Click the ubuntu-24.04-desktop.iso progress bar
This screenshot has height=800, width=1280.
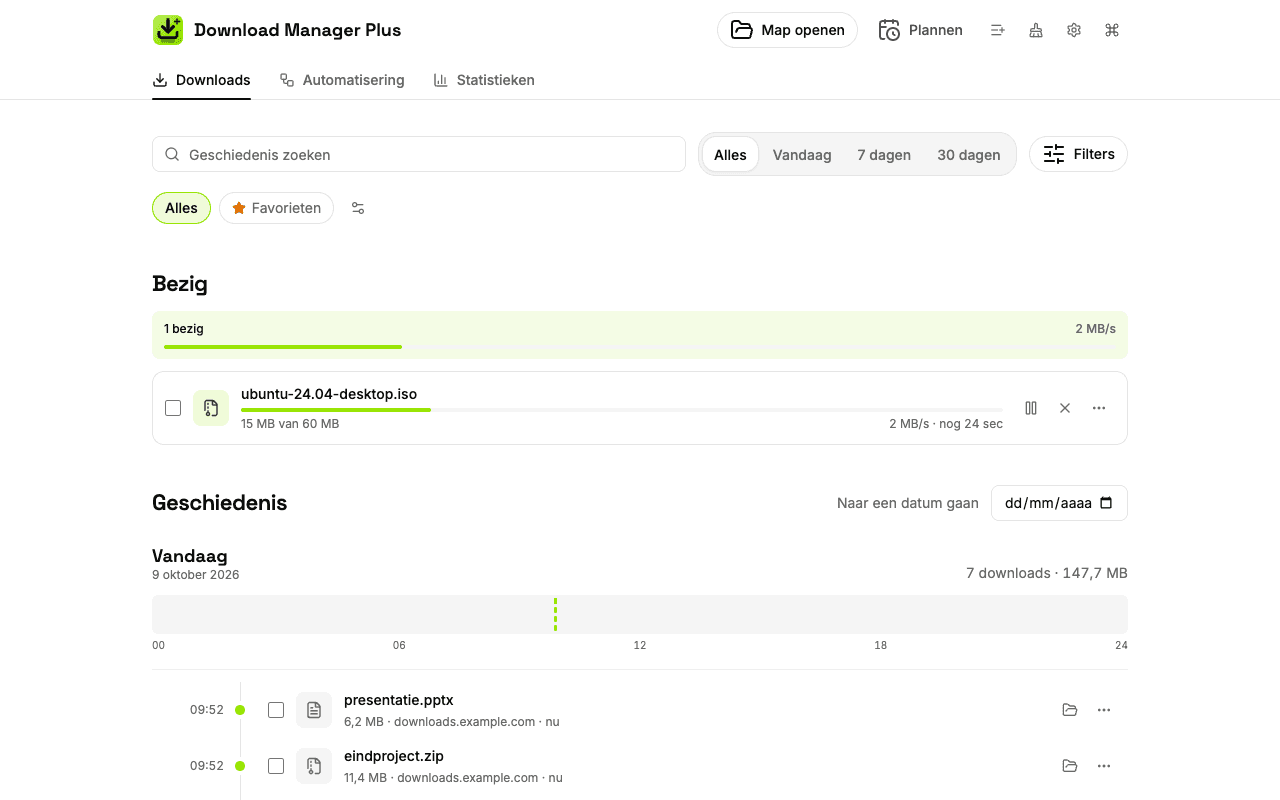coord(622,409)
